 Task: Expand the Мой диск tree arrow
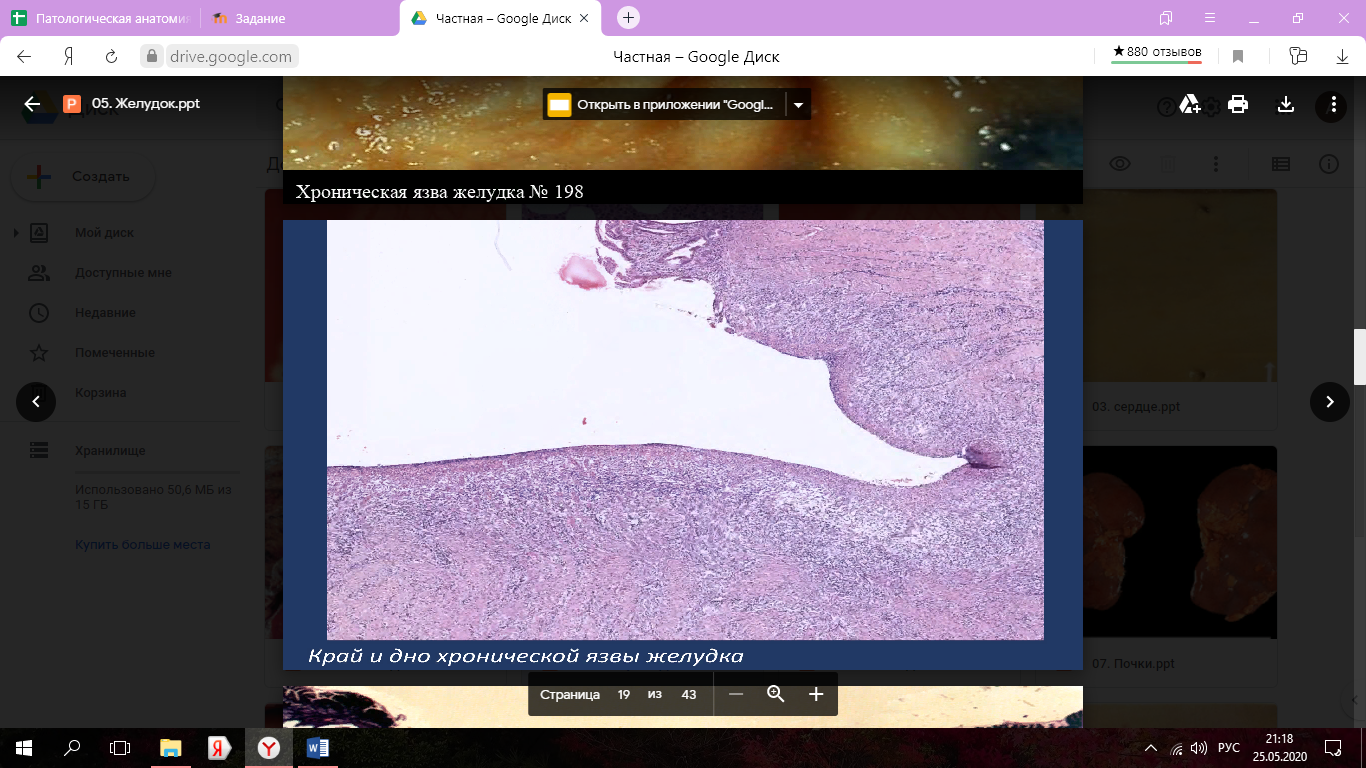point(15,233)
